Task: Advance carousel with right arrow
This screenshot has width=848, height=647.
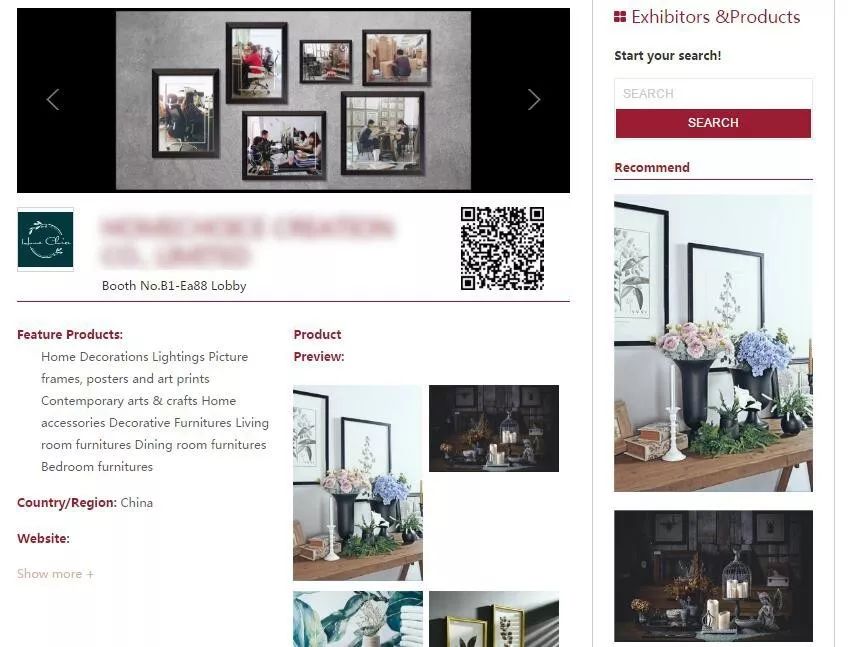Action: [x=534, y=100]
